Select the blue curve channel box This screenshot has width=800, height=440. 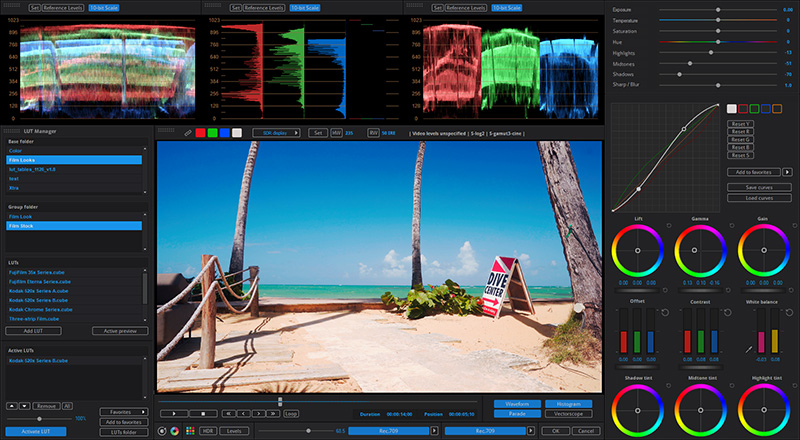click(765, 109)
